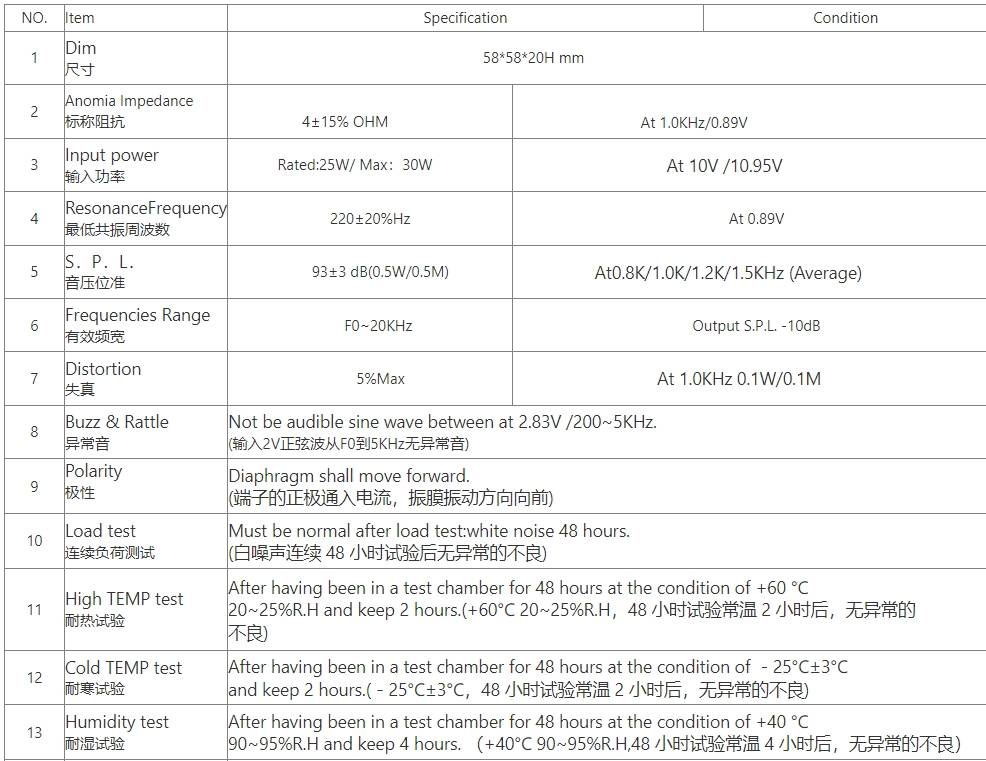This screenshot has width=986, height=761.
Task: Select the '58*58*20H mm' dimension cell
Action: click(x=533, y=58)
